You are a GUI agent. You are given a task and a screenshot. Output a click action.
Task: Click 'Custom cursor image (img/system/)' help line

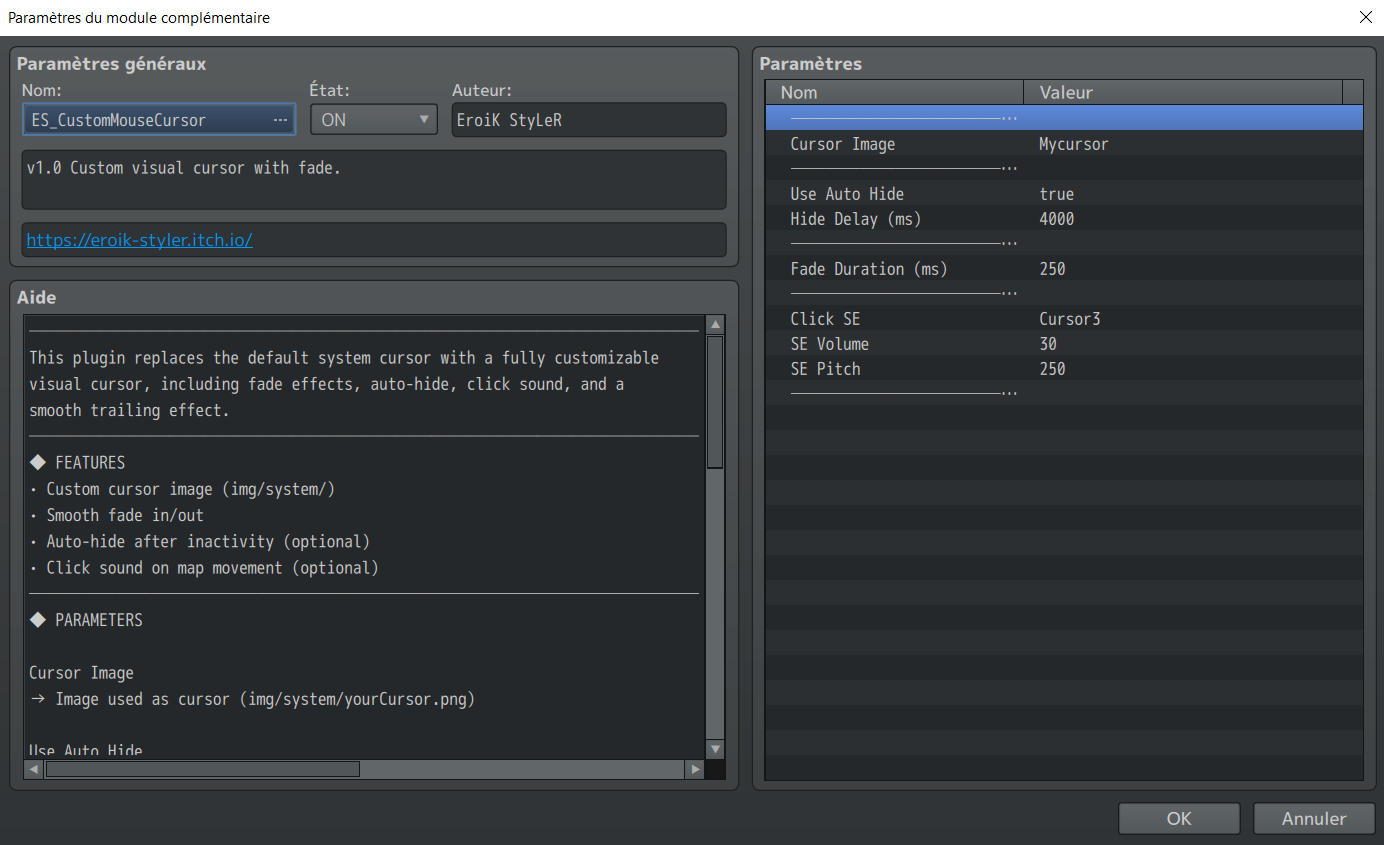[190, 489]
